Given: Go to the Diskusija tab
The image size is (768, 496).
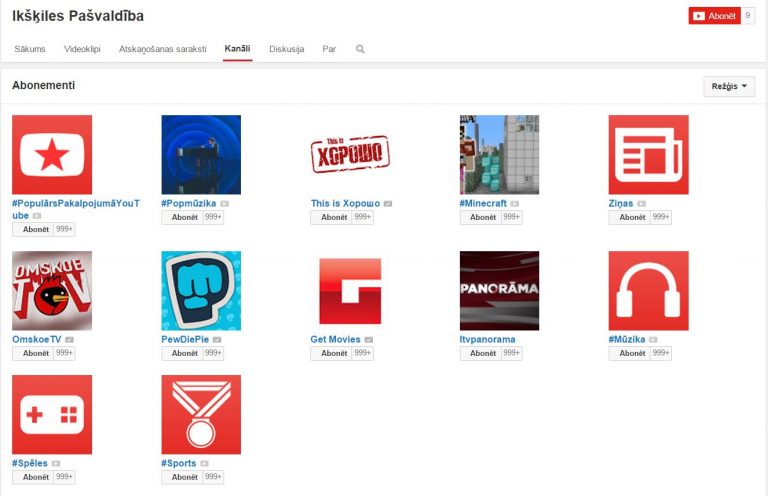Looking at the screenshot, I should click(x=287, y=49).
